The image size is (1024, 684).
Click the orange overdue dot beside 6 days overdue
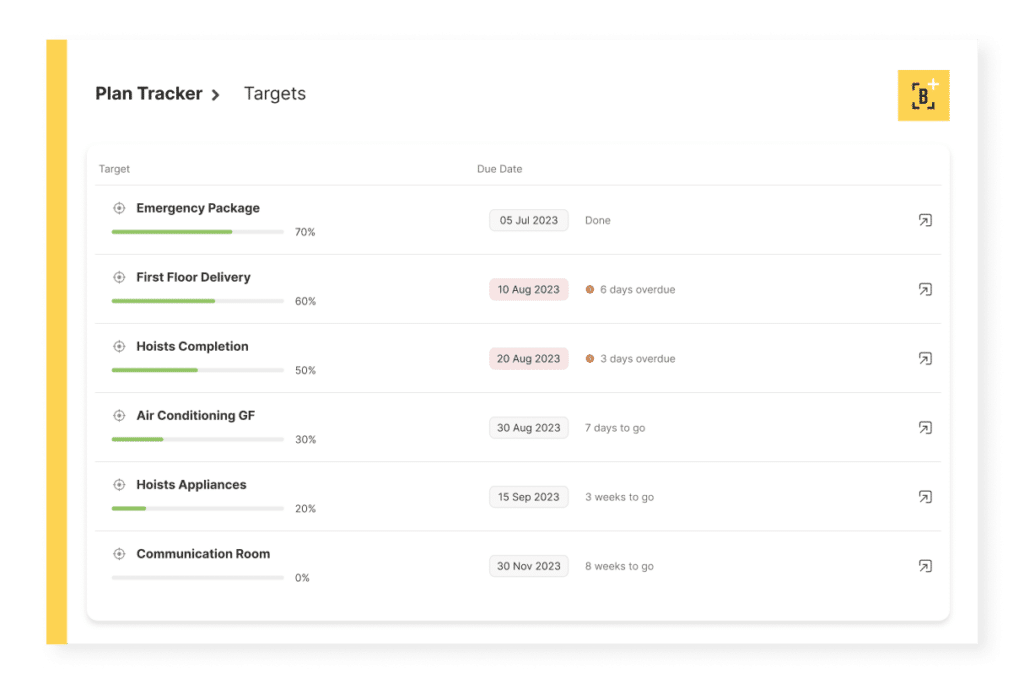tap(589, 289)
